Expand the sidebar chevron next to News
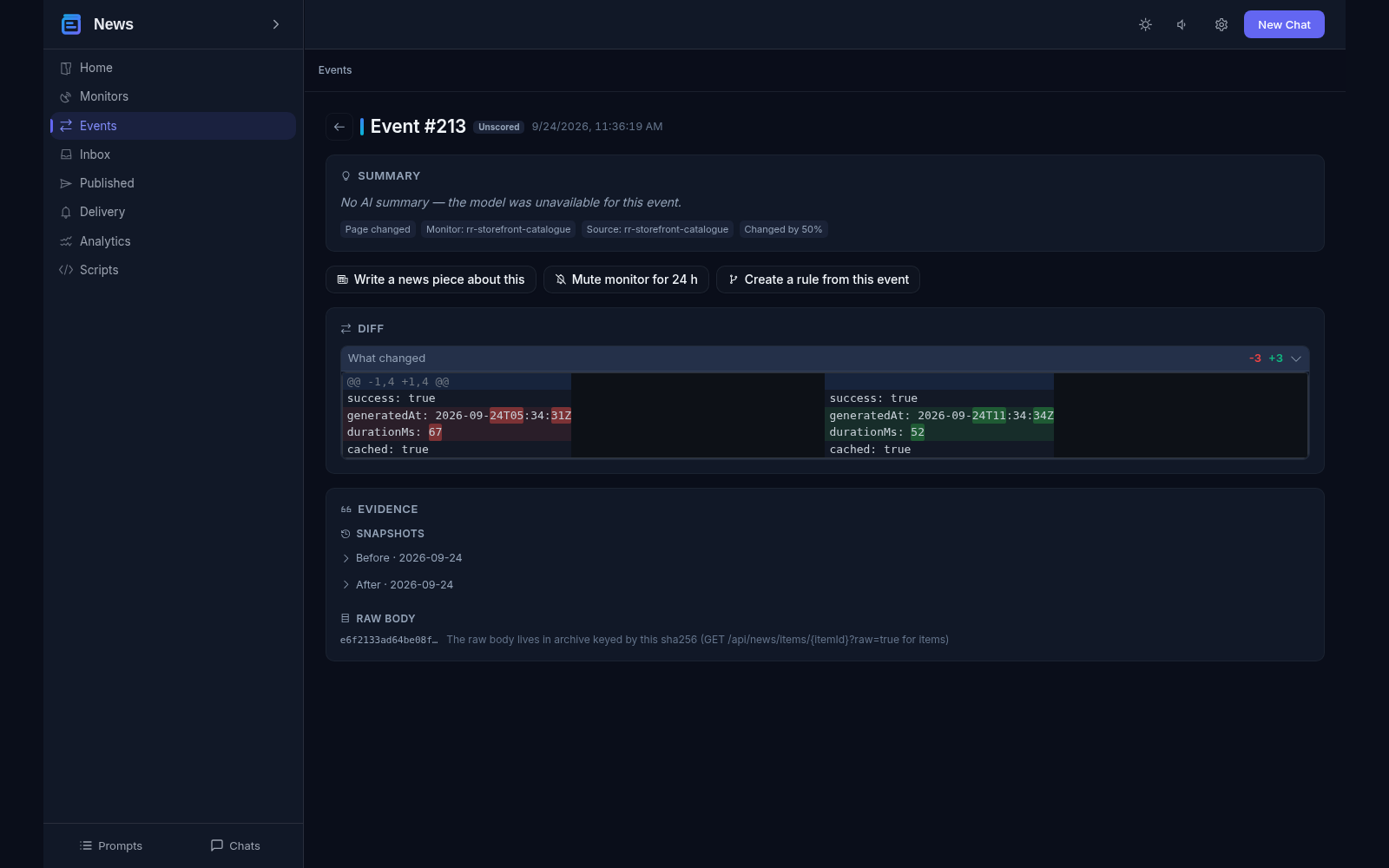 pos(276,24)
